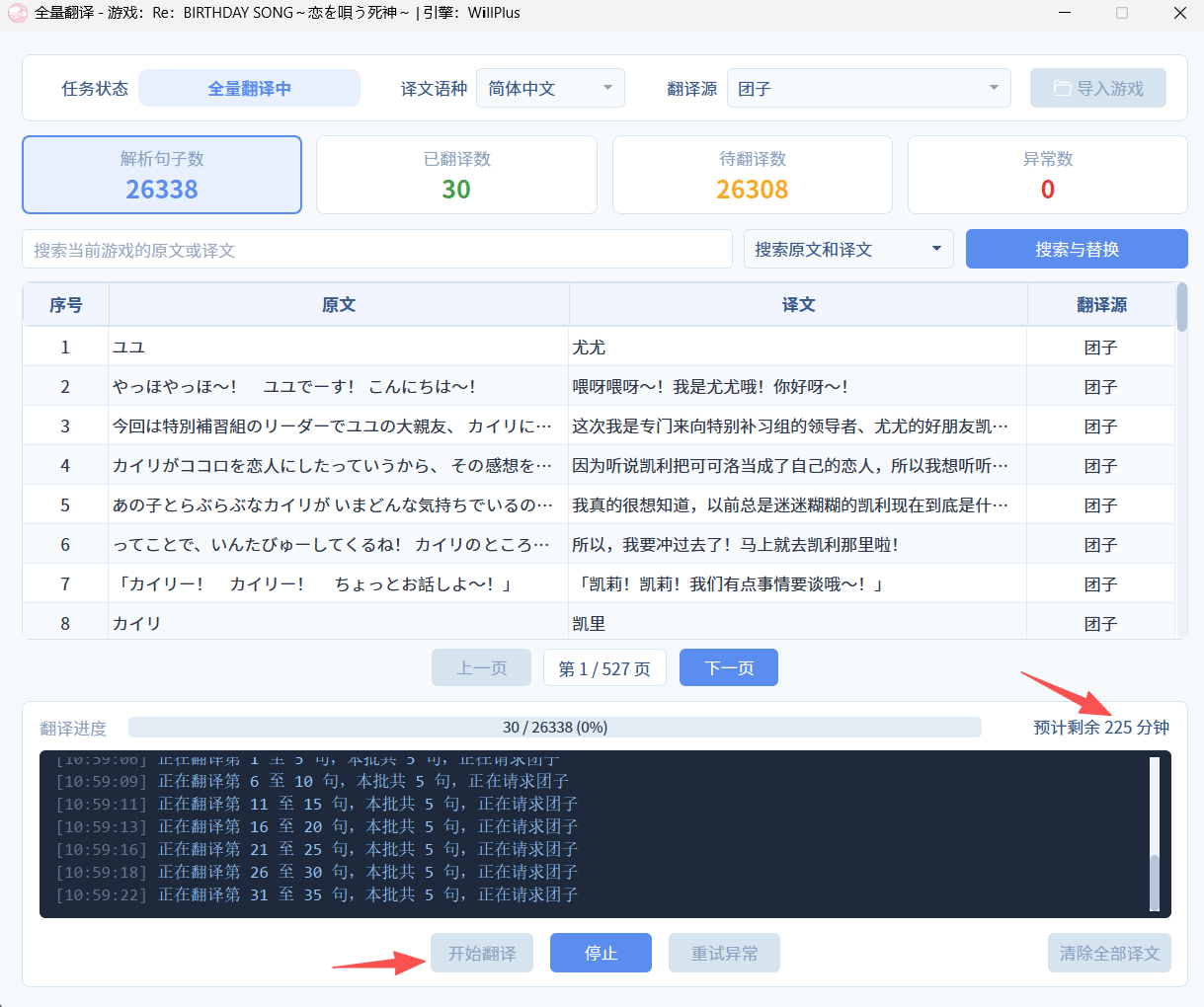This screenshot has height=1007, width=1204.
Task: Click the 导入游戏 import button
Action: [x=1098, y=88]
